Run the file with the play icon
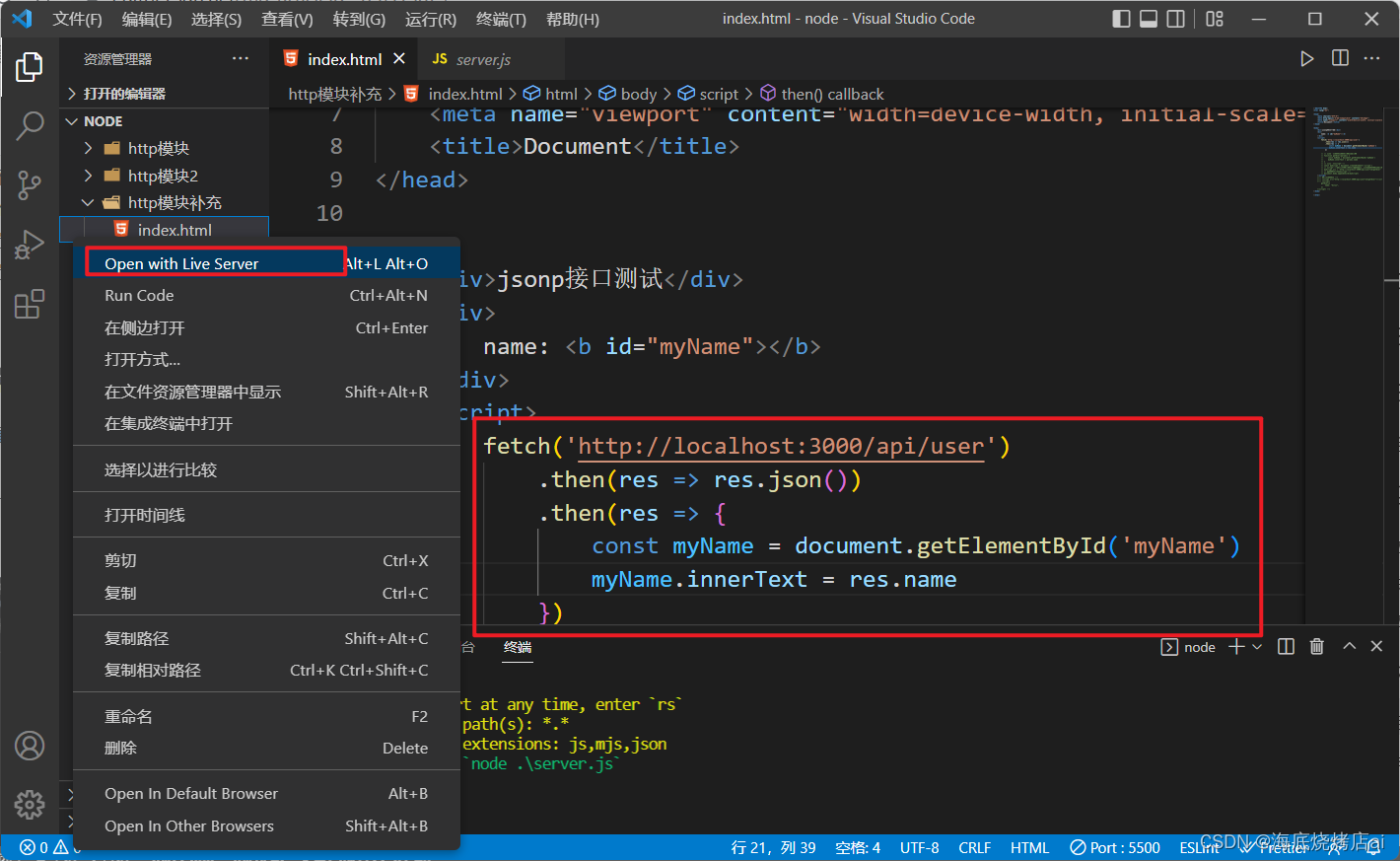This screenshot has width=1400, height=861. pyautogui.click(x=1306, y=59)
